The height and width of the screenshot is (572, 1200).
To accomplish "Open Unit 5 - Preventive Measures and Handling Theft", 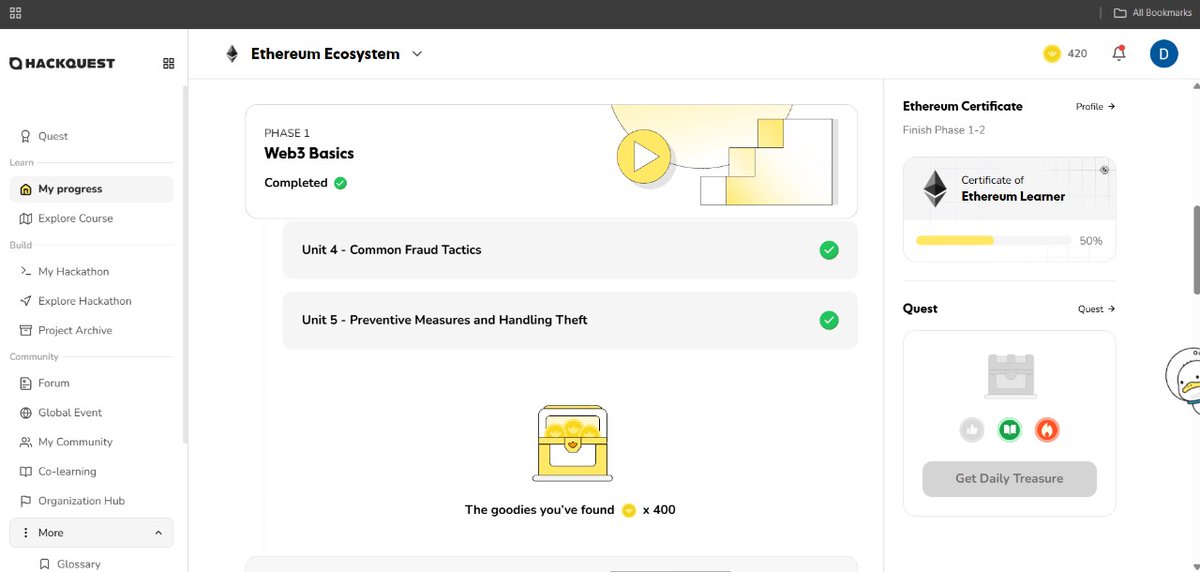I will [x=570, y=320].
